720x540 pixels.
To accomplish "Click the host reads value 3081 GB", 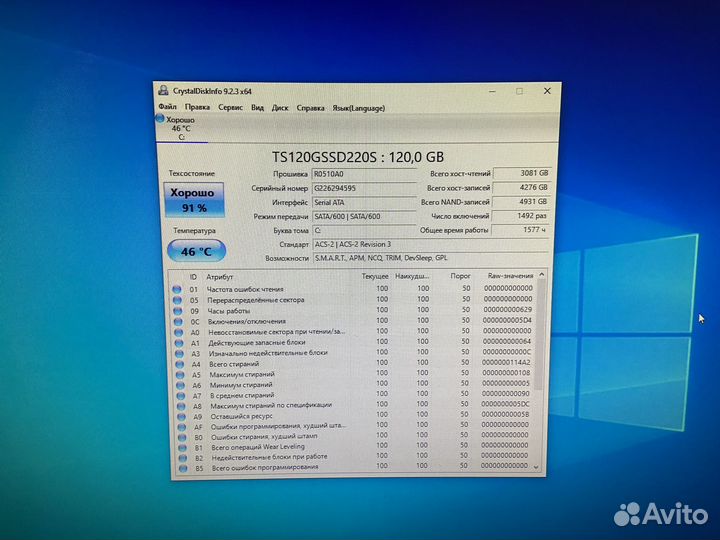I will click(x=522, y=174).
